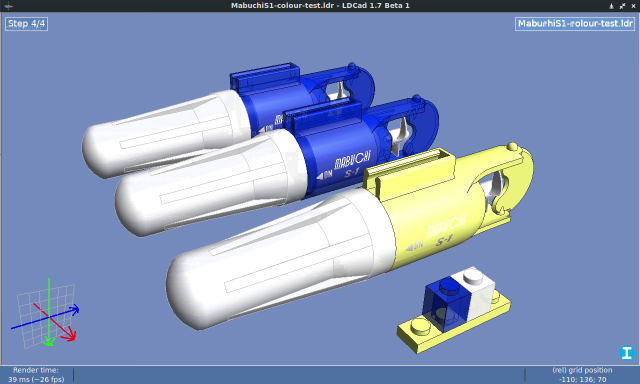This screenshot has height=384, width=640.
Task: Click the XYZ axis compass gizmo
Action: [x=45, y=313]
